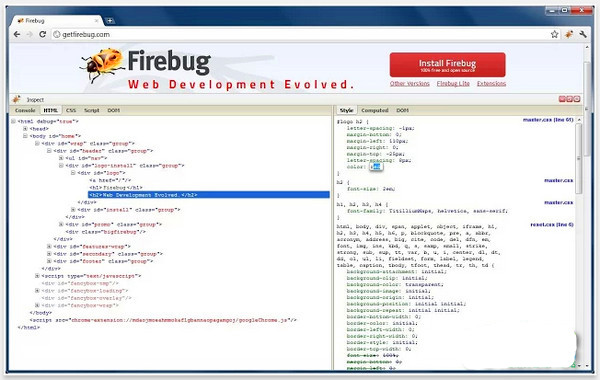Click the Install Firebug button
This screenshot has width=600, height=380.
[x=447, y=65]
